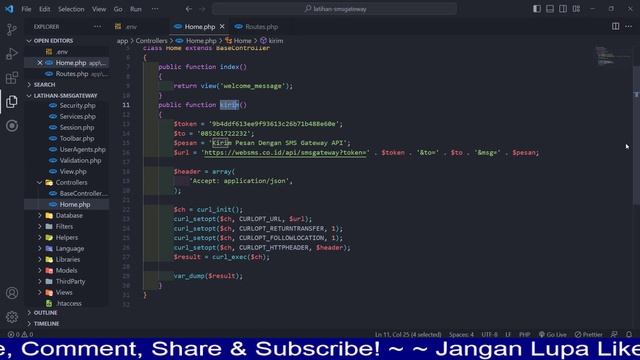The height and width of the screenshot is (360, 640).
Task: Close Home.php in Open Editors list
Action: pyautogui.click(x=40, y=63)
